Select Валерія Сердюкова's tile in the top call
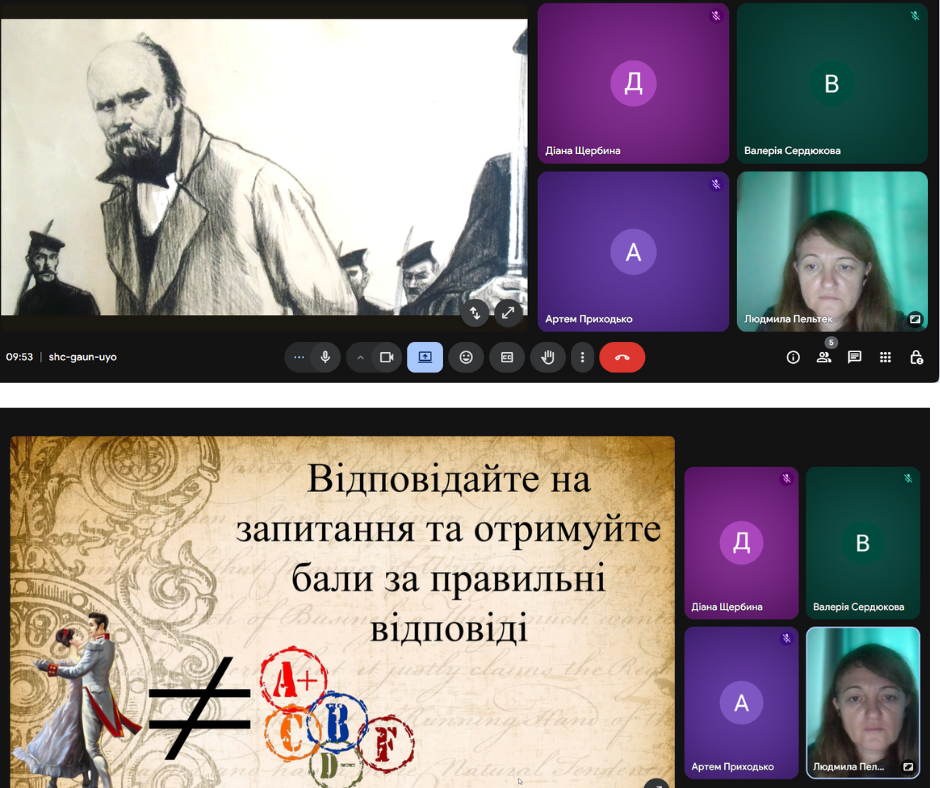The height and width of the screenshot is (788, 940). (832, 83)
